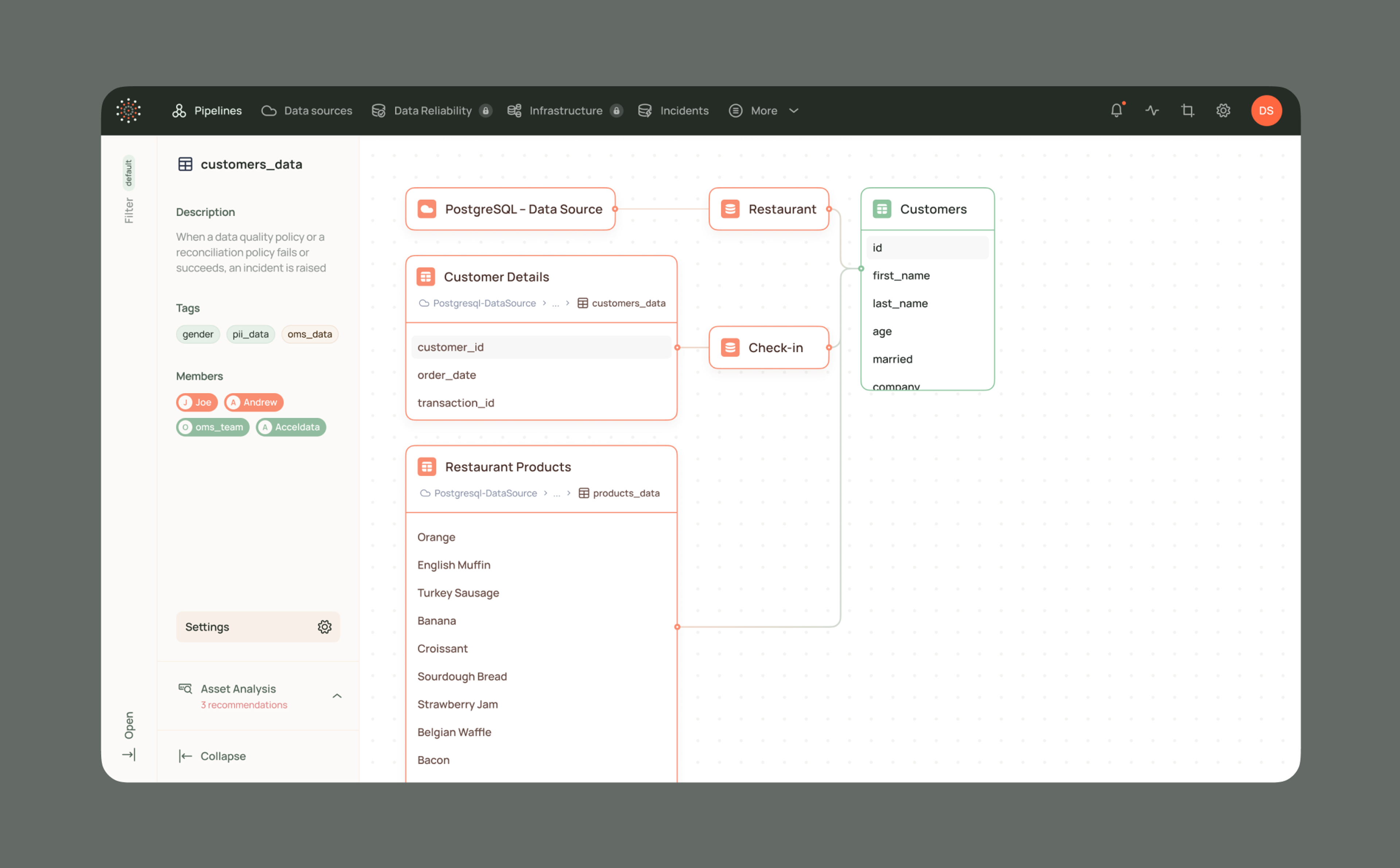This screenshot has width=1400, height=868.
Task: Click the Open panel arrow icon
Action: [129, 755]
